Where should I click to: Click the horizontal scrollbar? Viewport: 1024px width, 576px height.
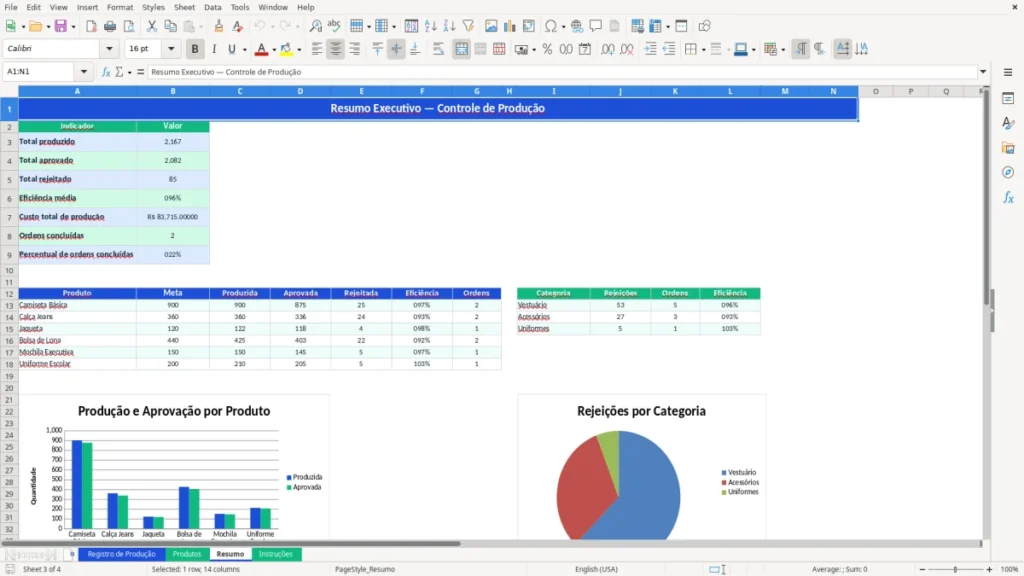click(231, 543)
